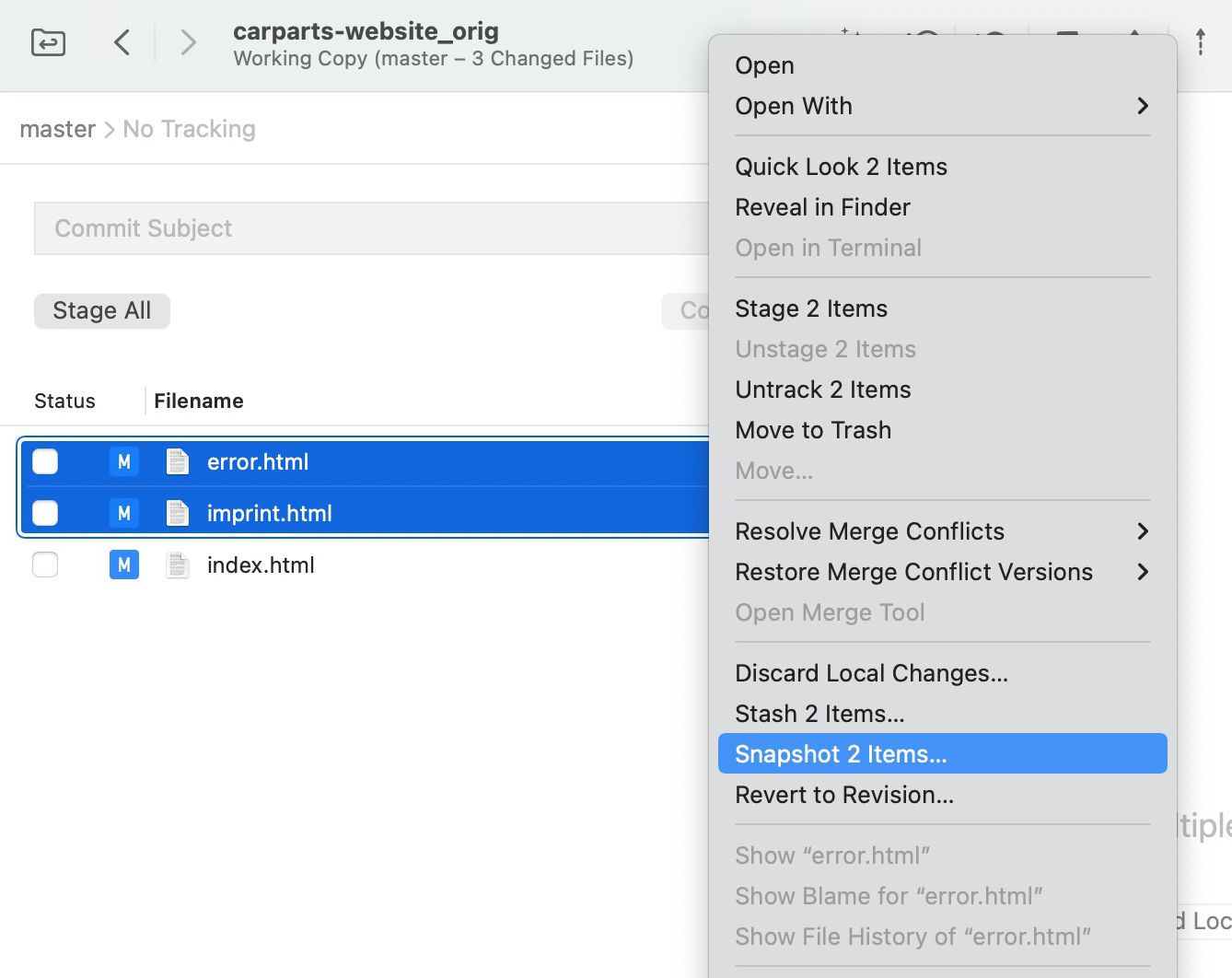Go forward with the right chevron arrow
1232x978 pixels.
(188, 42)
